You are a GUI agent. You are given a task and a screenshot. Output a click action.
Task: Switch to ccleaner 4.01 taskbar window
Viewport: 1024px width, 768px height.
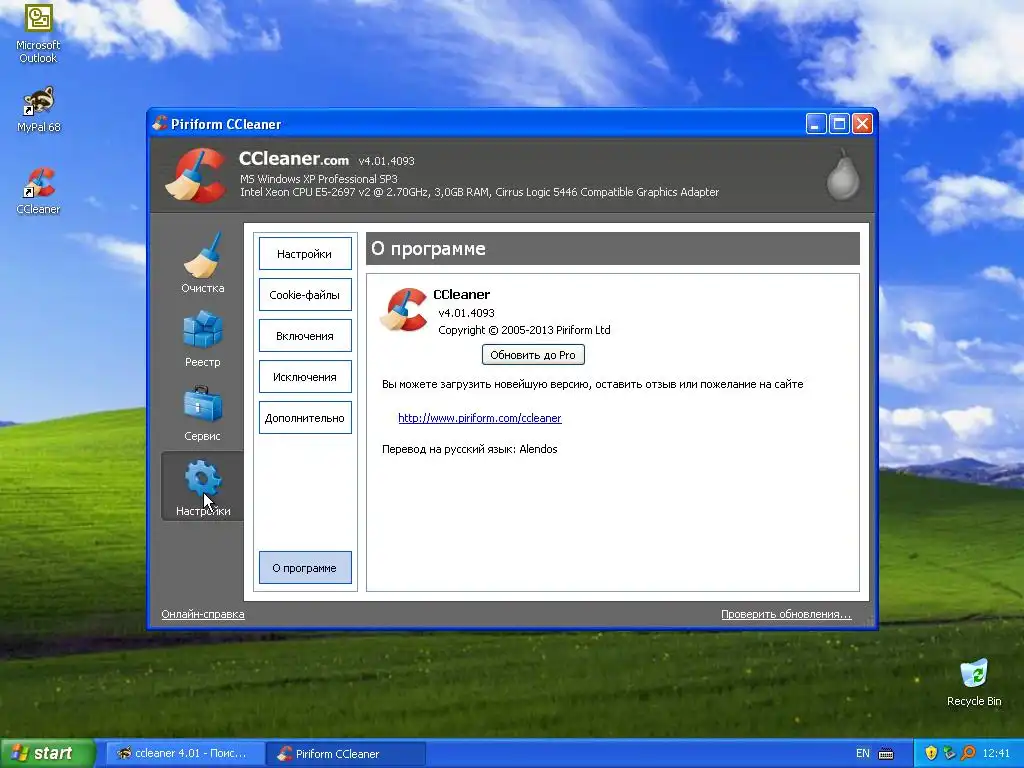tap(185, 753)
